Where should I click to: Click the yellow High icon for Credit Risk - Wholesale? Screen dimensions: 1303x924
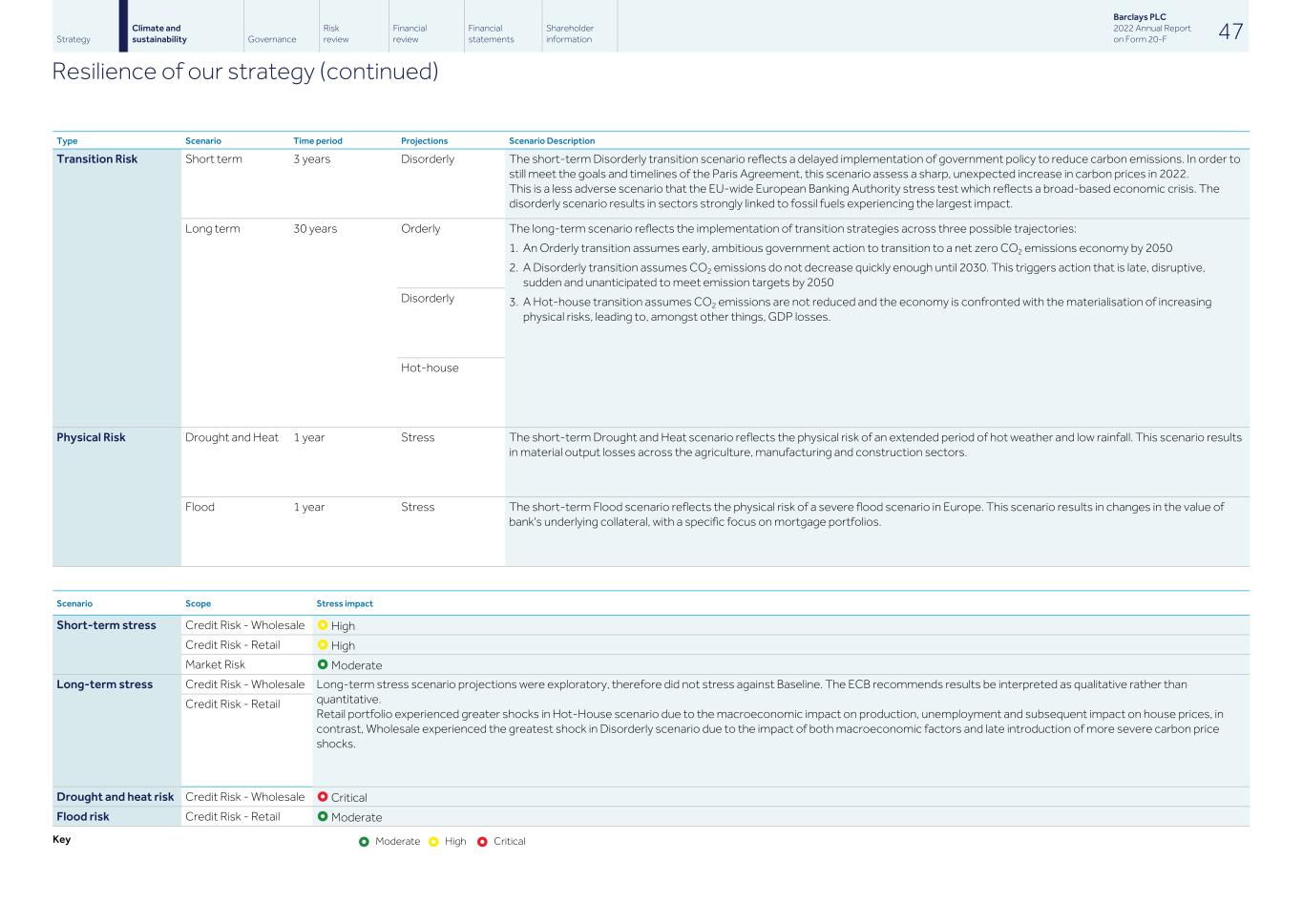323,625
